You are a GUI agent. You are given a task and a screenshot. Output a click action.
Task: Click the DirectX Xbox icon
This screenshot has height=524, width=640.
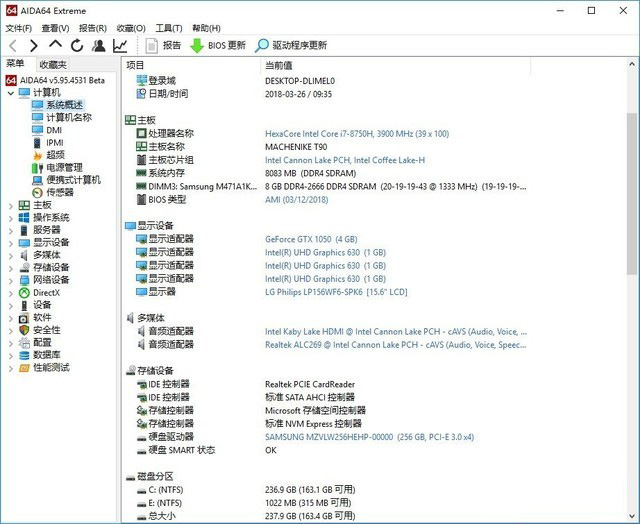(24, 293)
